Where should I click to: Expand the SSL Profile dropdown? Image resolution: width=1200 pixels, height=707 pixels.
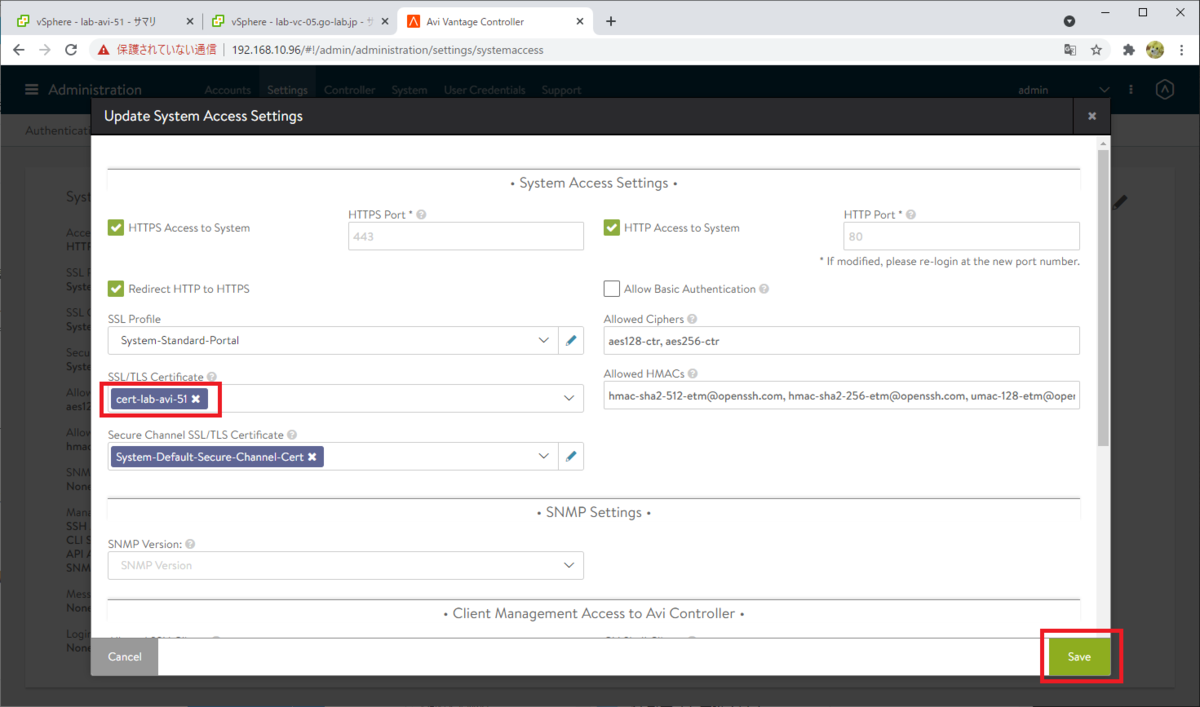click(x=544, y=340)
